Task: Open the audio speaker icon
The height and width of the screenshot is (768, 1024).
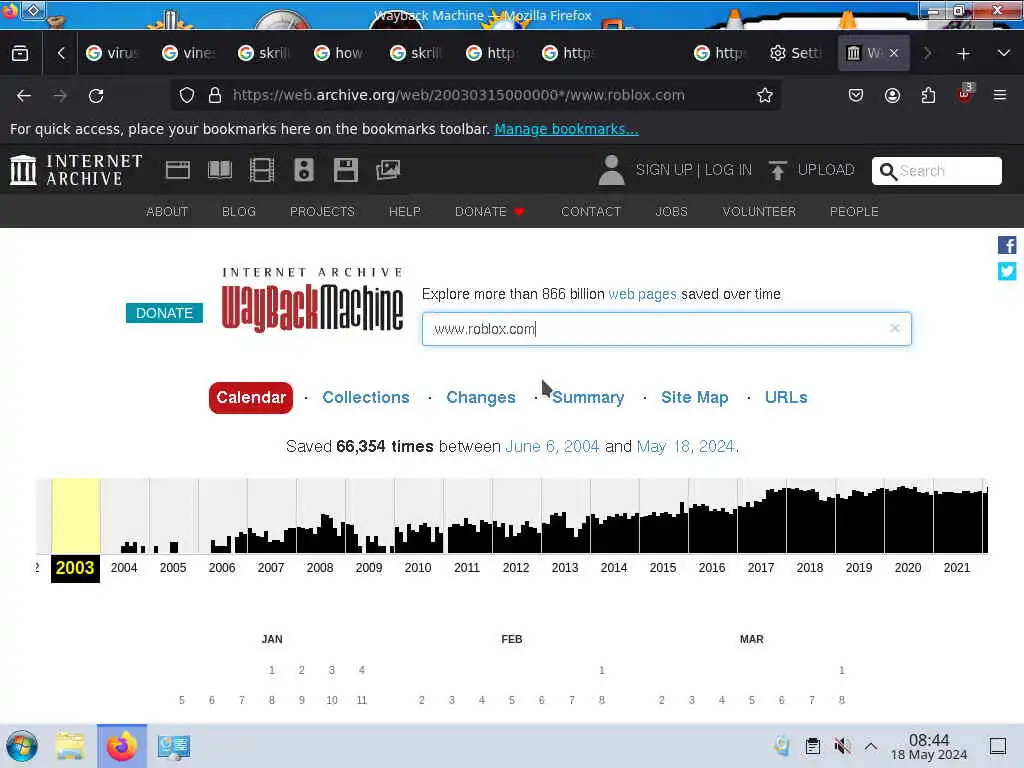Action: coord(304,170)
